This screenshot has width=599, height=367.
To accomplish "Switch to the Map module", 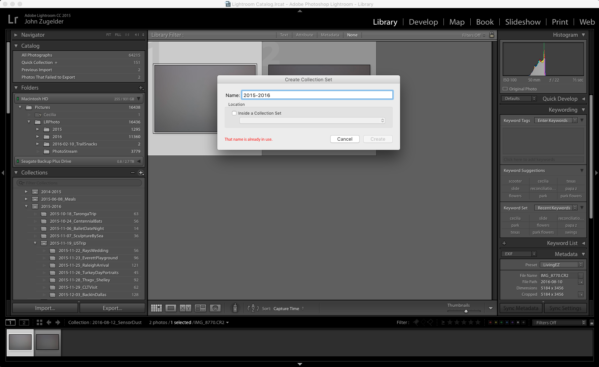I will pos(457,22).
